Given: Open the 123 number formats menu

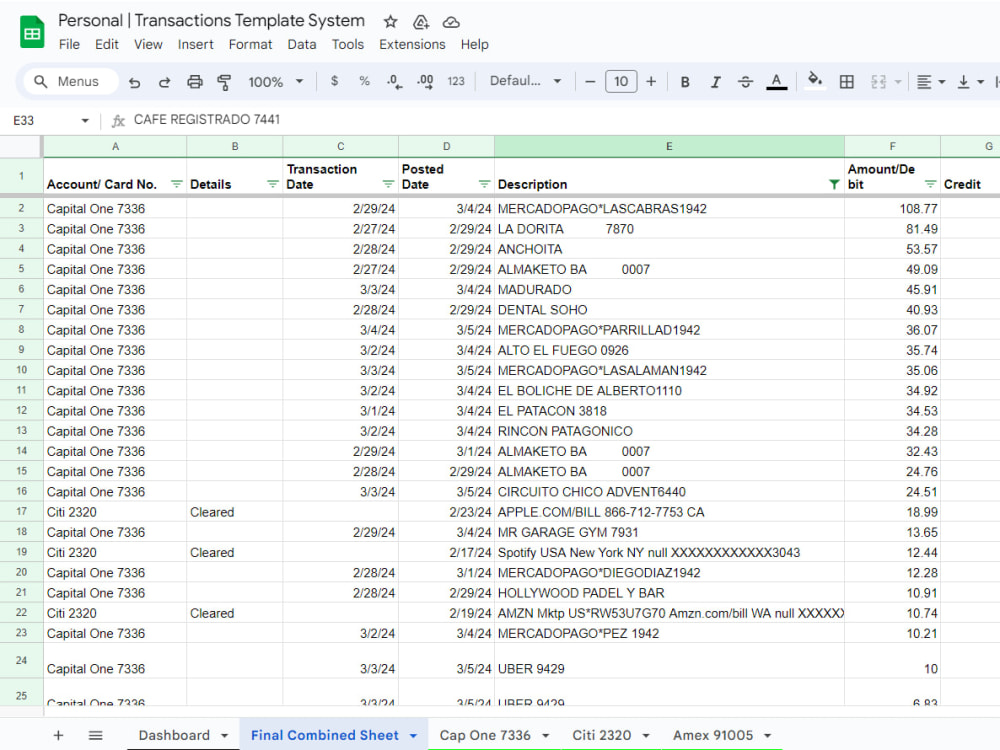Looking at the screenshot, I should pyautogui.click(x=456, y=81).
